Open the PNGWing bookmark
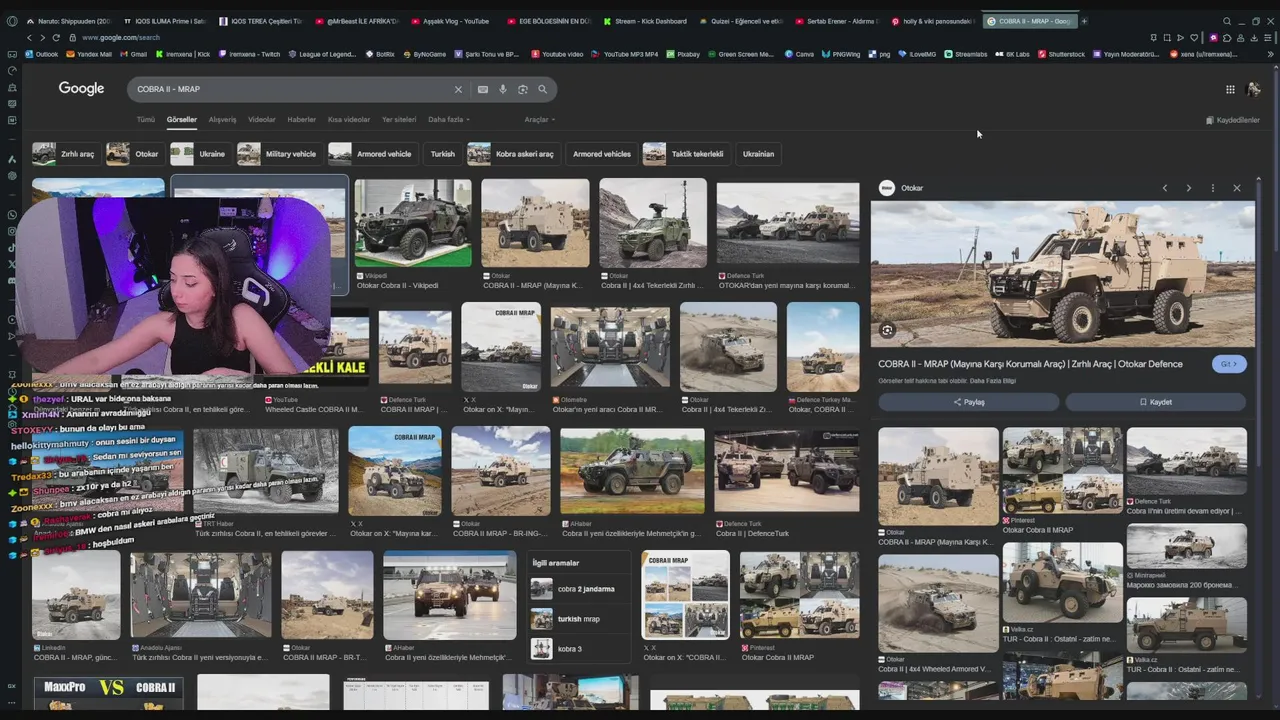The image size is (1280, 720). (841, 54)
